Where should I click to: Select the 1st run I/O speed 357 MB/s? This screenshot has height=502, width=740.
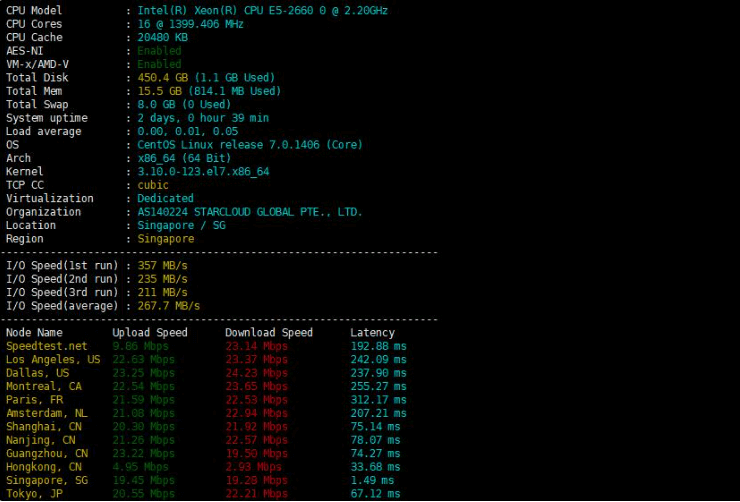pyautogui.click(x=162, y=266)
